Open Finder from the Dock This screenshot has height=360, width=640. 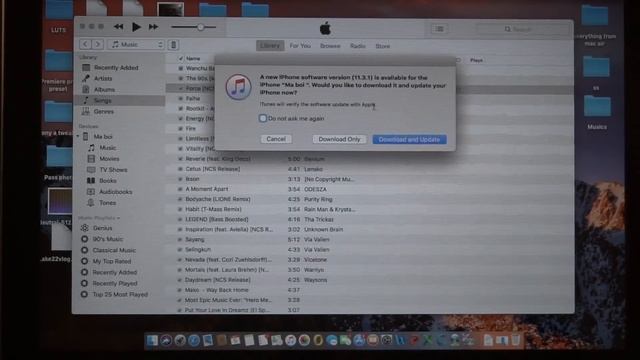tap(152, 340)
